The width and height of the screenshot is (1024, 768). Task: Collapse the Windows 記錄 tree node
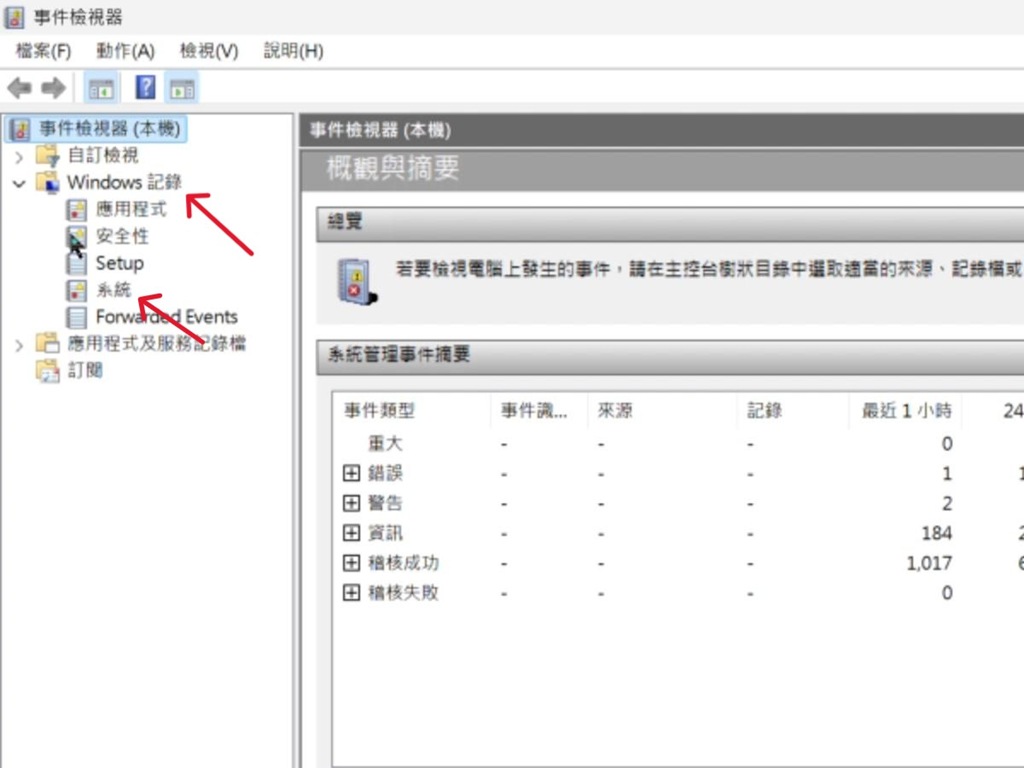coord(19,184)
